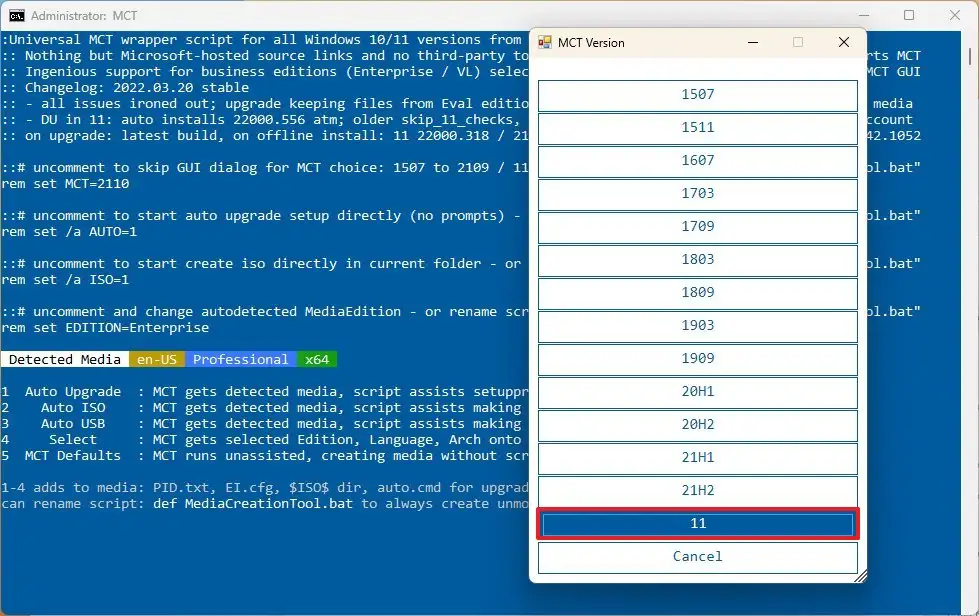Pick version 21H1
The width and height of the screenshot is (979, 616).
[x=697, y=458]
